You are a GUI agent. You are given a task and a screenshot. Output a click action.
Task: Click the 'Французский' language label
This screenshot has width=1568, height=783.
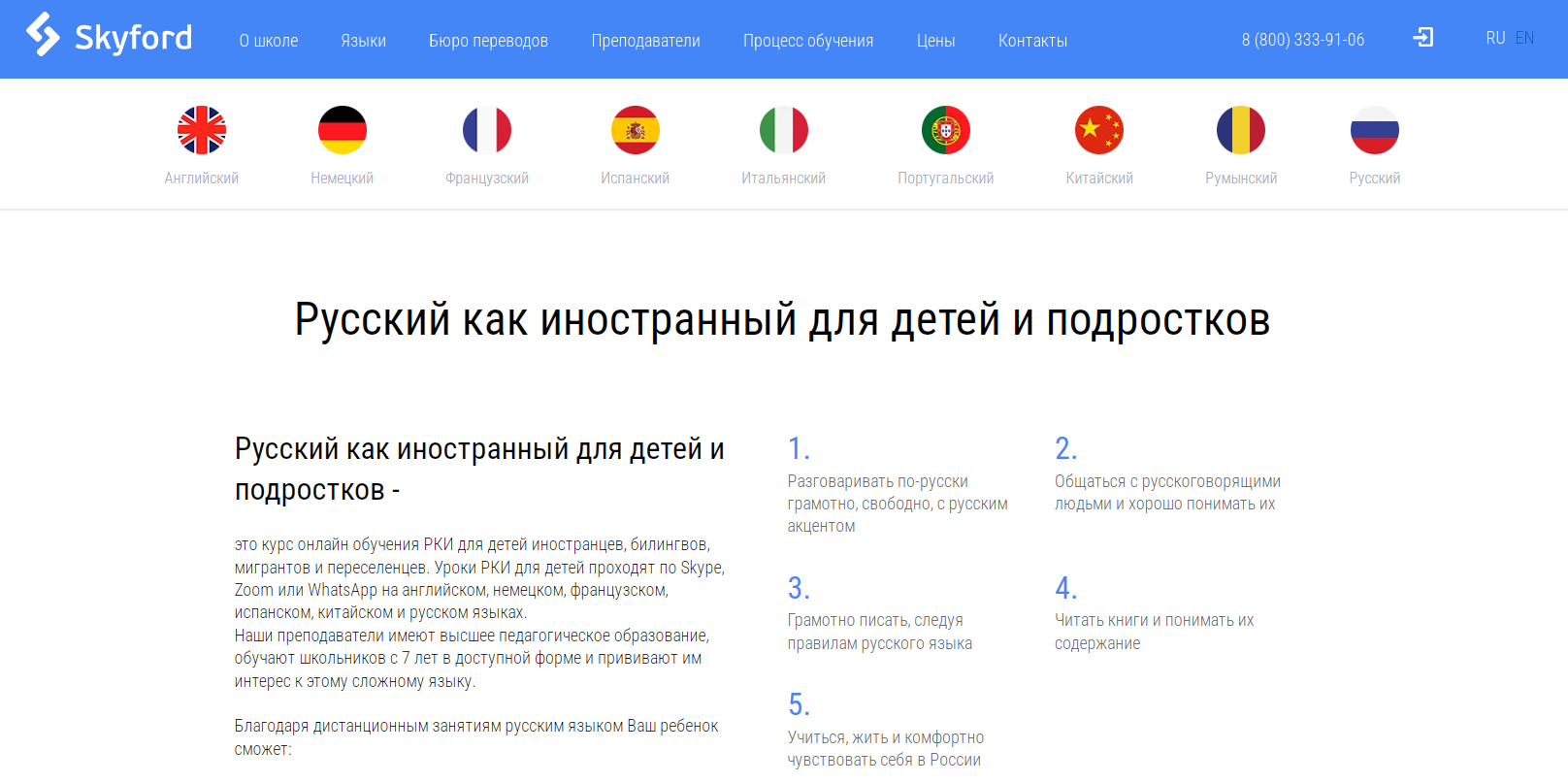click(487, 179)
